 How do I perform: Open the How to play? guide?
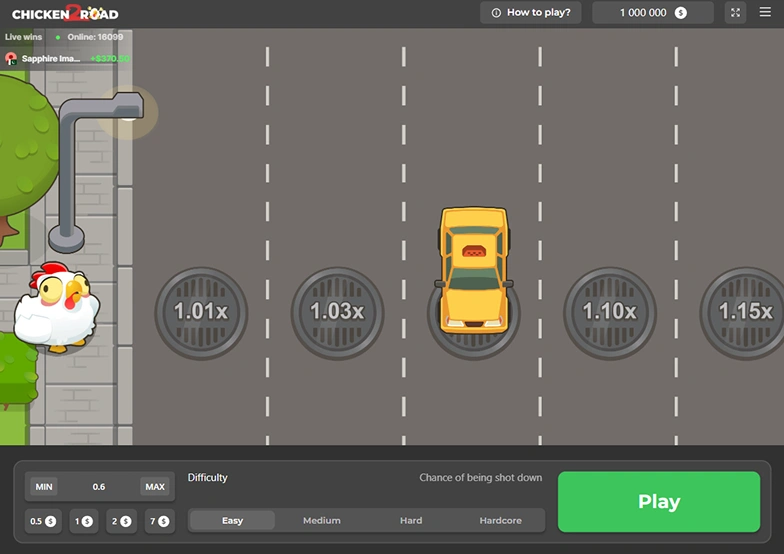530,12
